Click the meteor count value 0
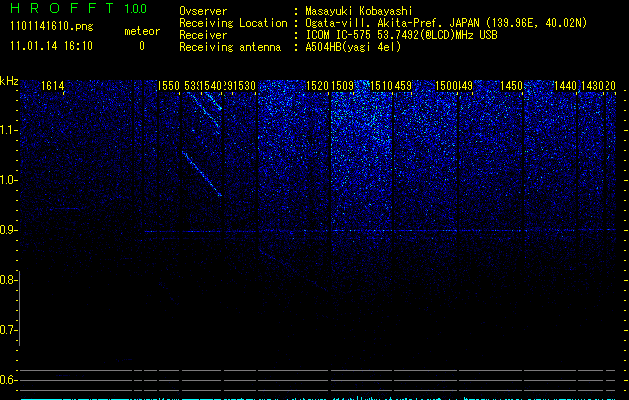This screenshot has width=629, height=400. click(142, 46)
